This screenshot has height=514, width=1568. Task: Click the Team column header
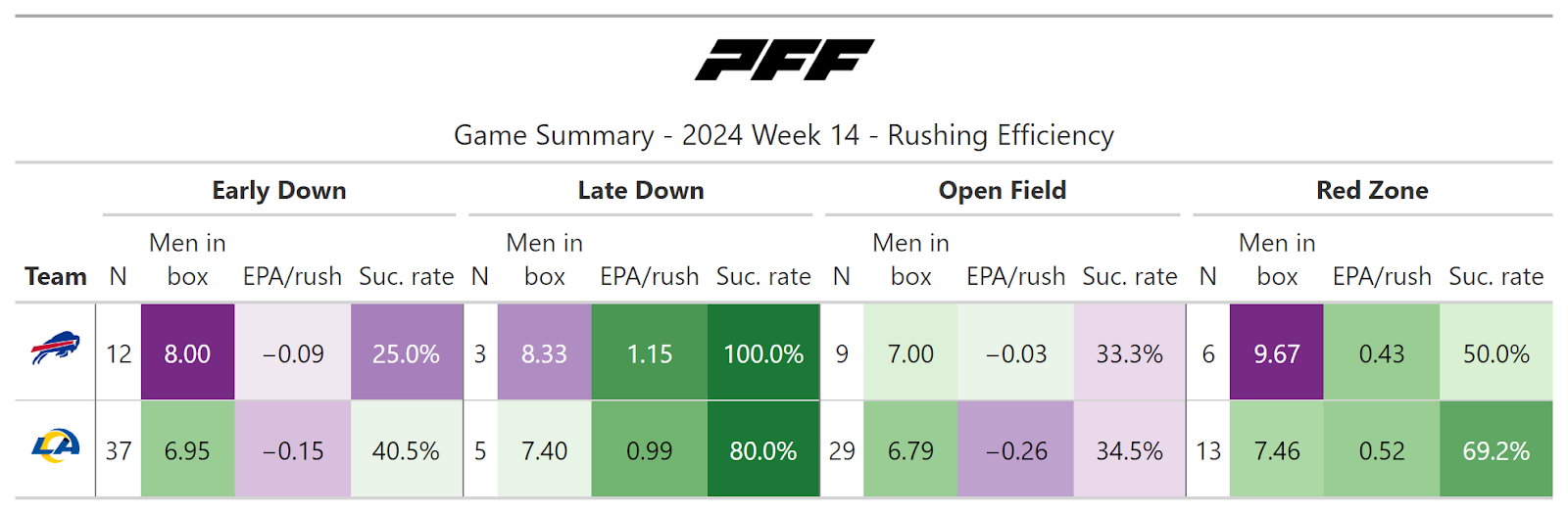tap(56, 276)
